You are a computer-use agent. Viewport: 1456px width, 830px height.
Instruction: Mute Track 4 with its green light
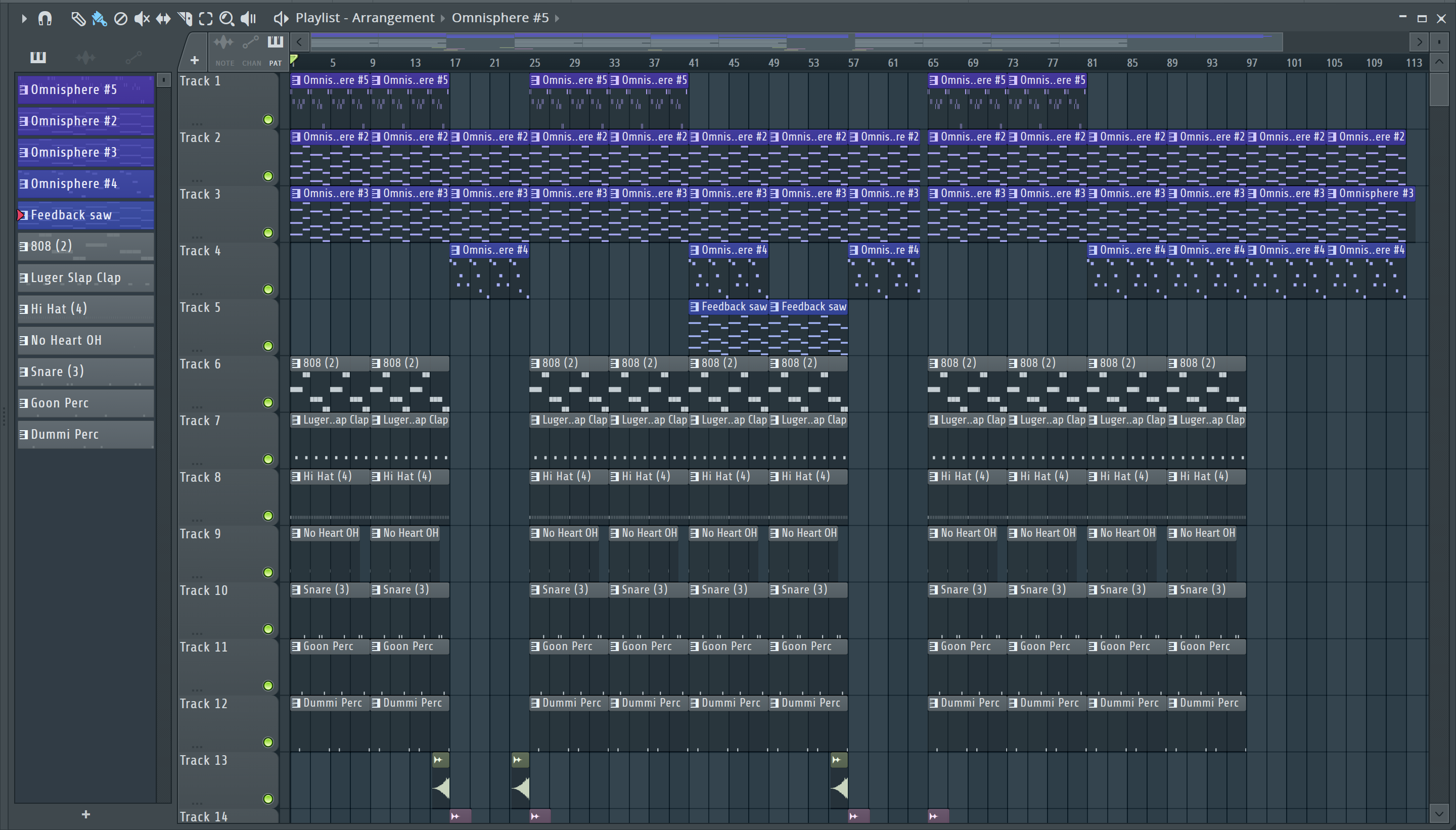(268, 290)
